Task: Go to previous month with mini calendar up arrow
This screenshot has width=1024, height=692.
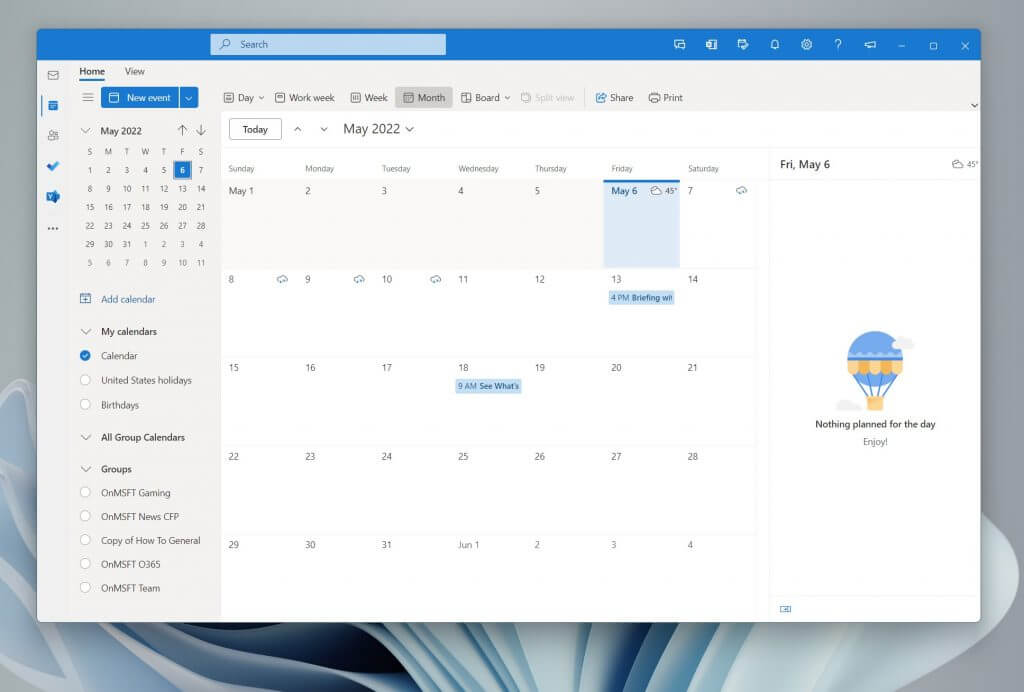Action: click(182, 130)
